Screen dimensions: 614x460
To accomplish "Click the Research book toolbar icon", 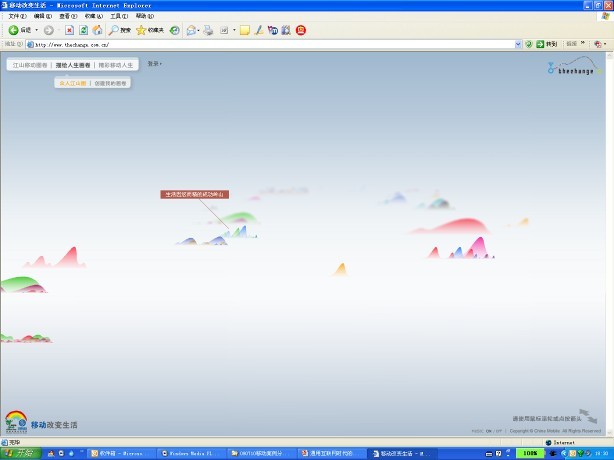I will point(286,30).
